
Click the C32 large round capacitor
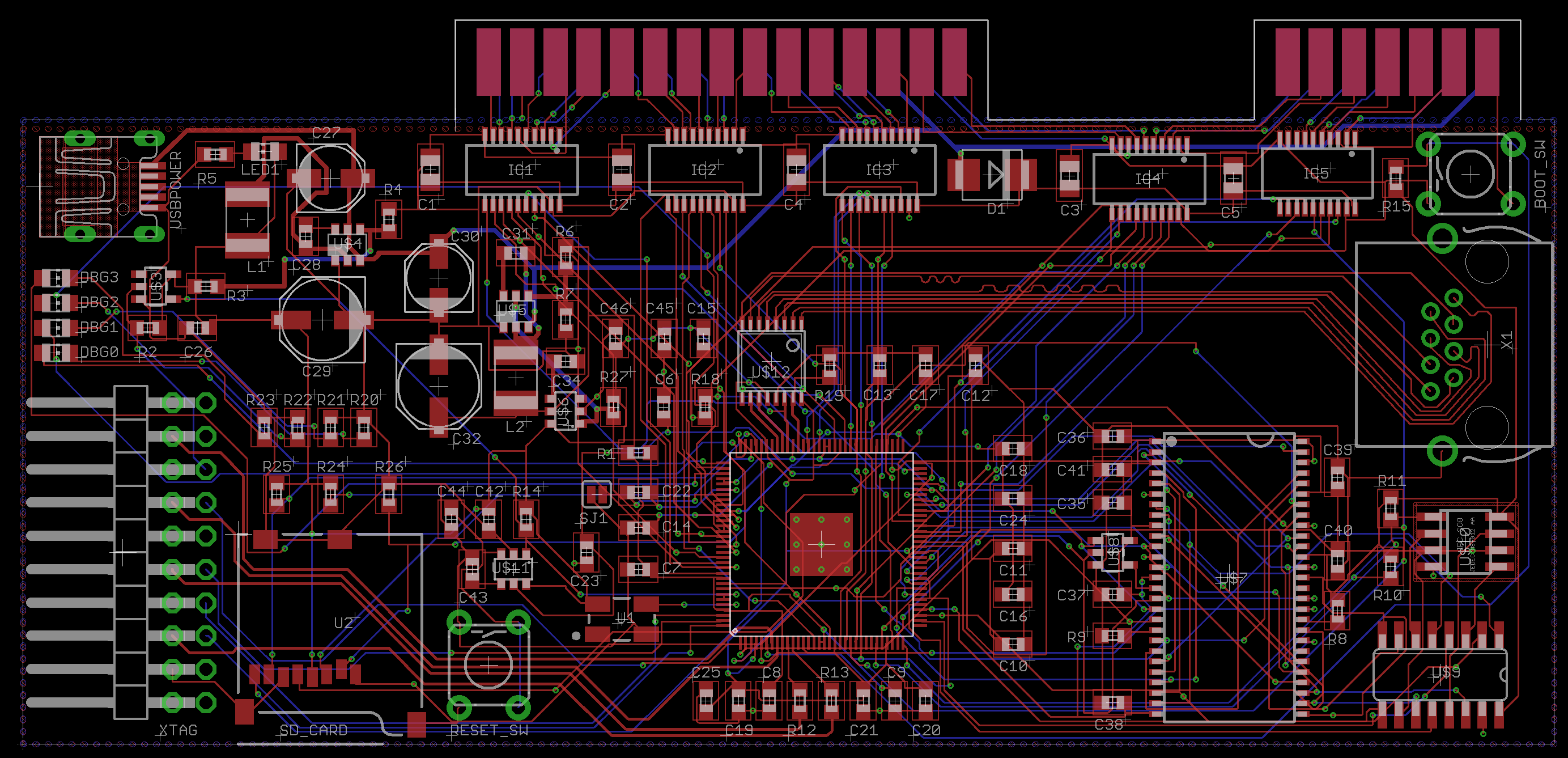pyautogui.click(x=438, y=386)
